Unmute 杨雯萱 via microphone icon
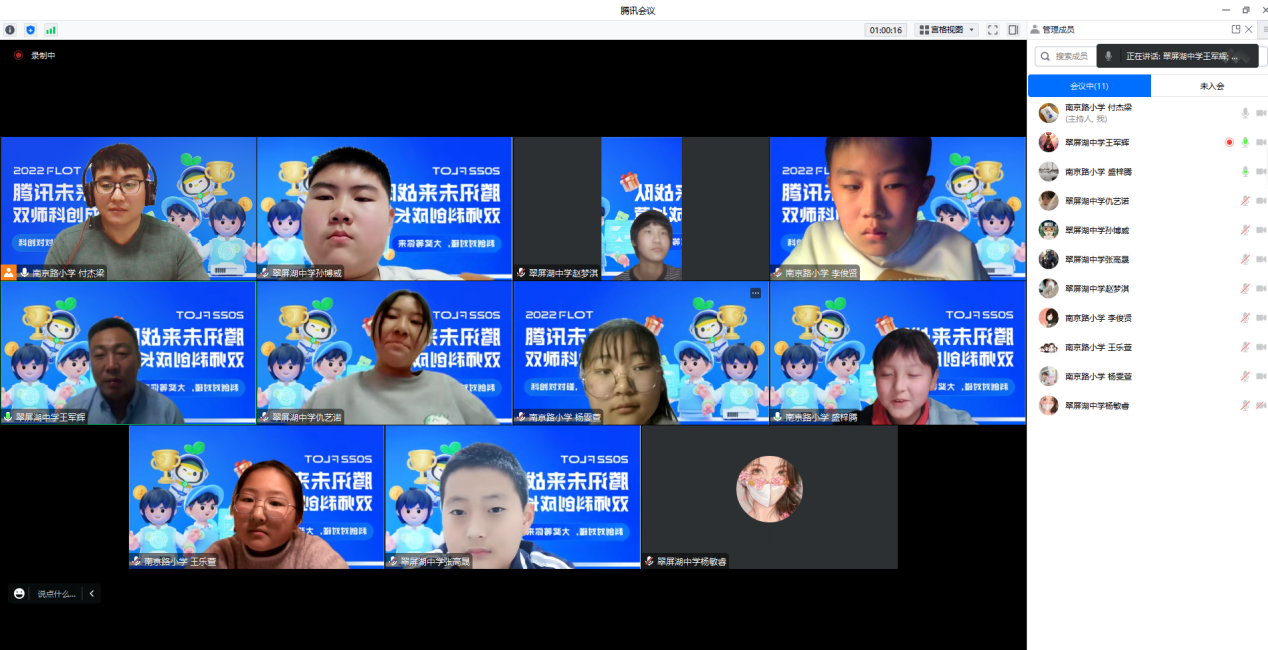Screen dimensions: 1268x650 (x=1245, y=376)
